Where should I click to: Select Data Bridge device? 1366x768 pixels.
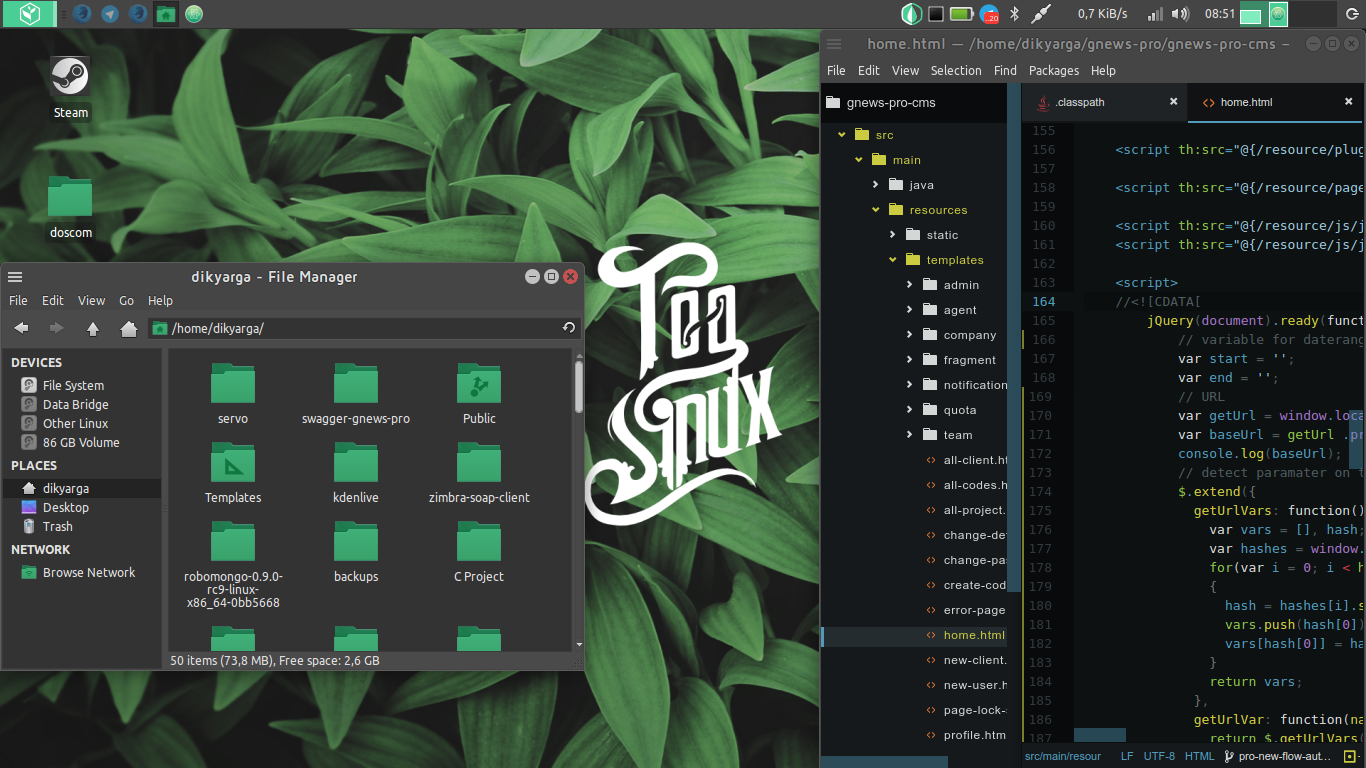pos(75,404)
